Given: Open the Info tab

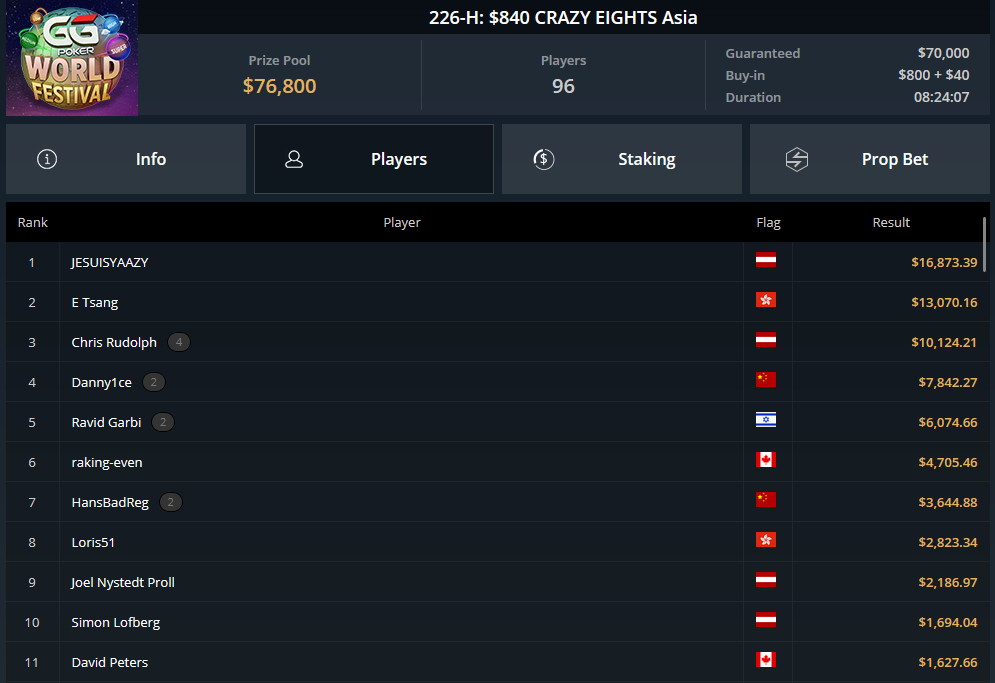Looking at the screenshot, I should point(126,159).
